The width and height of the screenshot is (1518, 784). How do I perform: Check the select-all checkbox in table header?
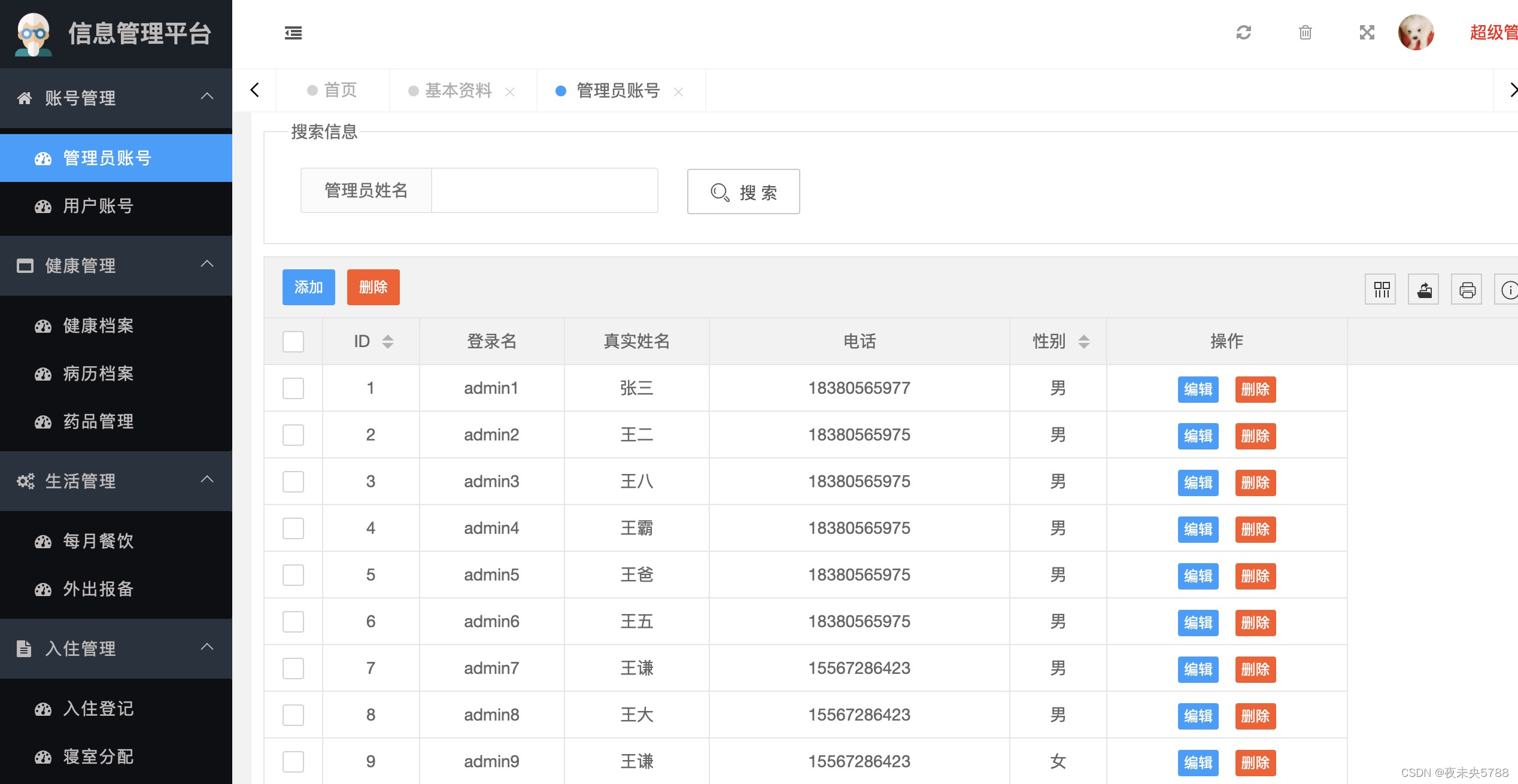tap(293, 341)
